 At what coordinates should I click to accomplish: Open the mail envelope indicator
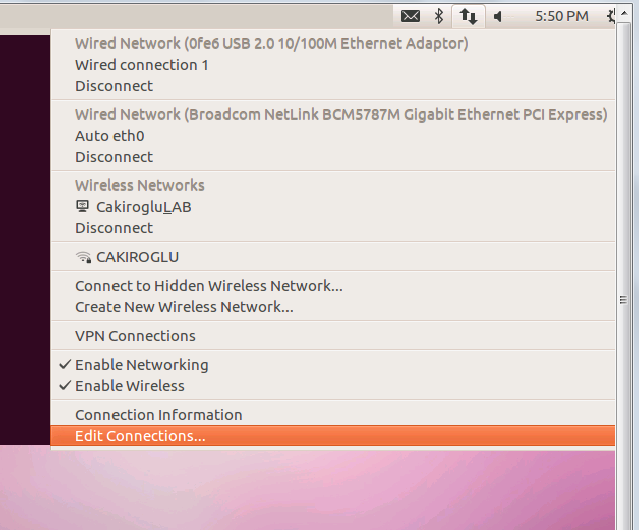click(410, 16)
